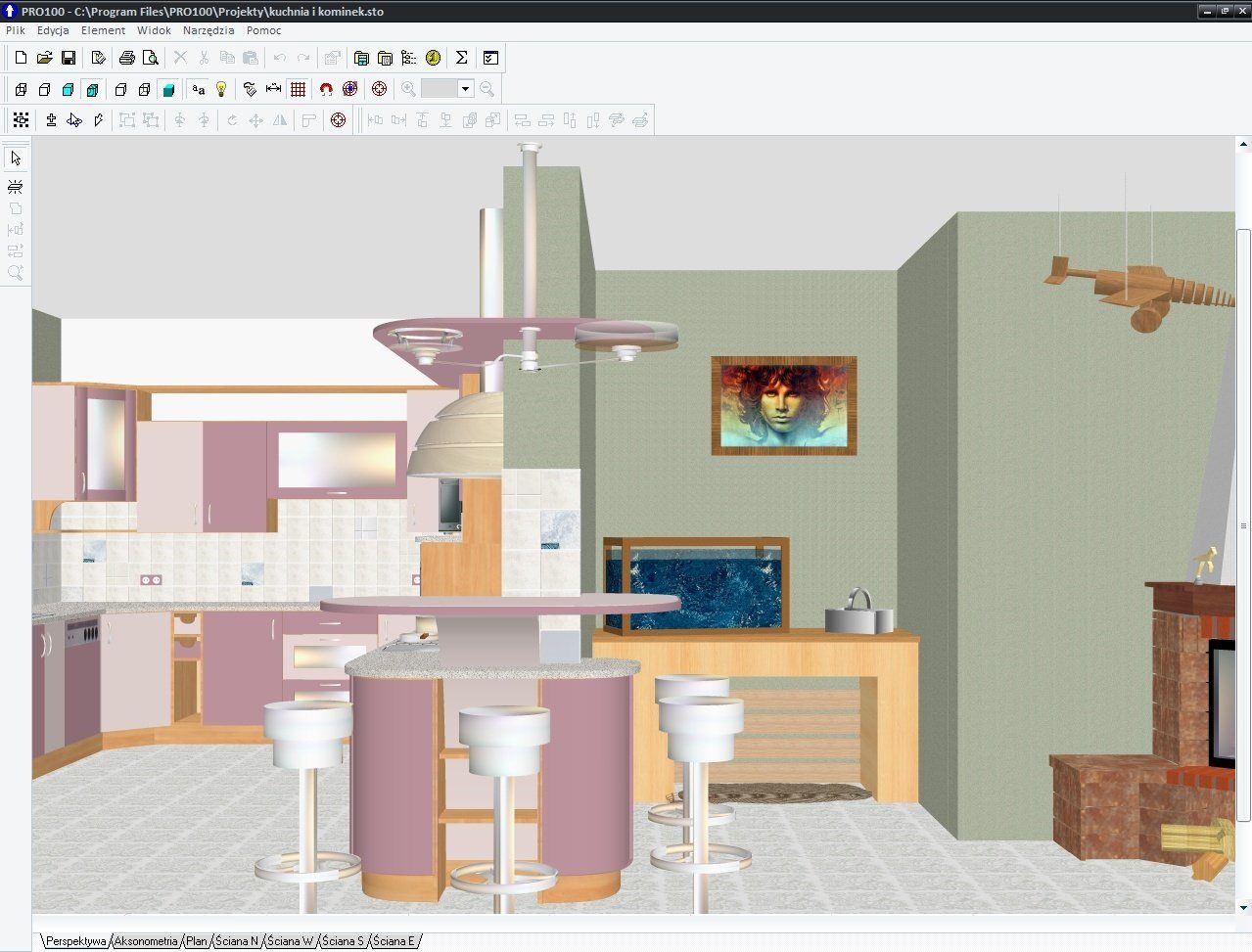This screenshot has width=1252, height=952.
Task: Click the vertical scrollbar down arrow
Action: tap(1243, 907)
